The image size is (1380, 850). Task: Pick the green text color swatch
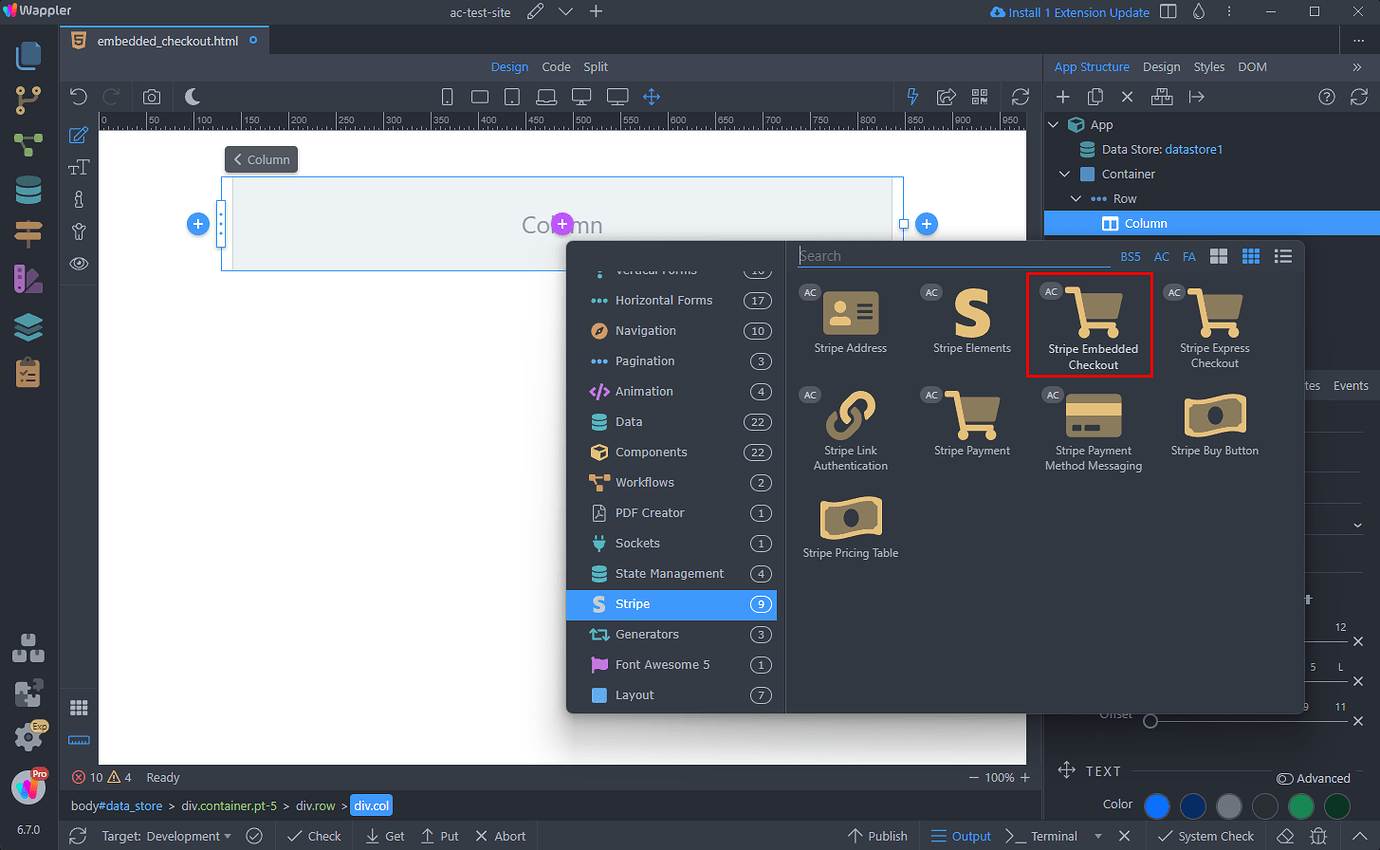[1301, 805]
